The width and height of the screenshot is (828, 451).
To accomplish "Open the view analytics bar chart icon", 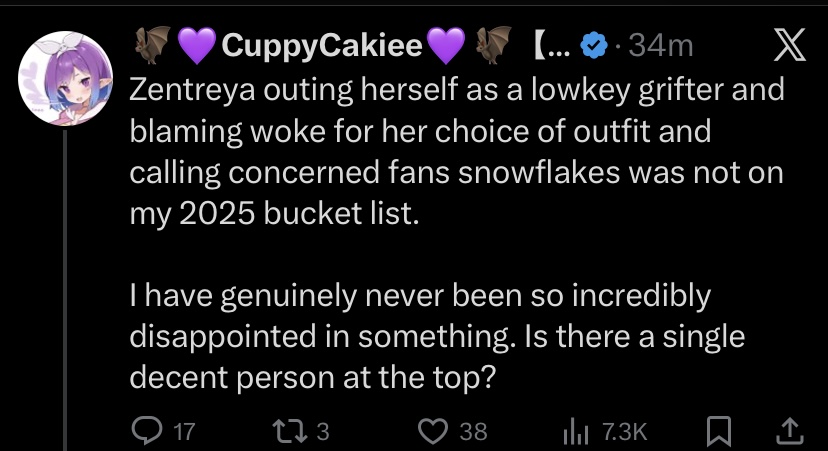I will click(576, 431).
